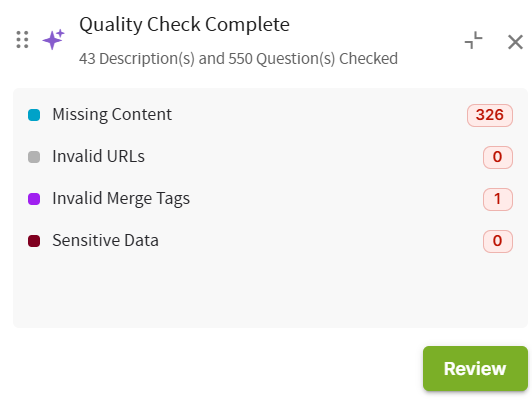The height and width of the screenshot is (403, 532).
Task: Select the Missing Content row
Action: [x=270, y=115]
